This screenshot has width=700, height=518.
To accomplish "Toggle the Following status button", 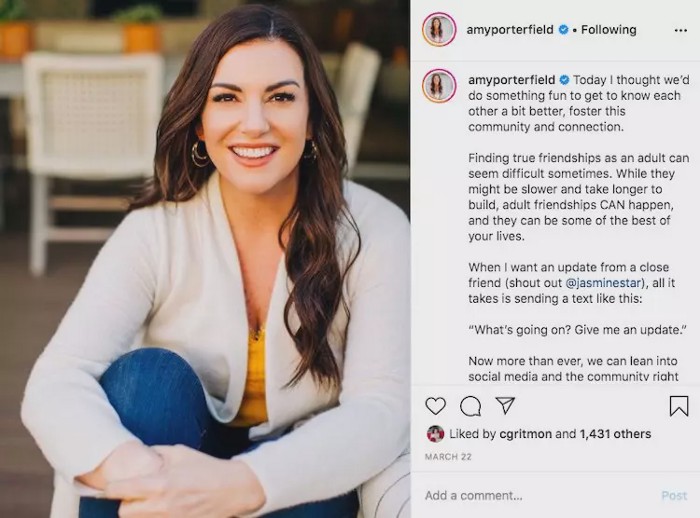I will tap(608, 30).
